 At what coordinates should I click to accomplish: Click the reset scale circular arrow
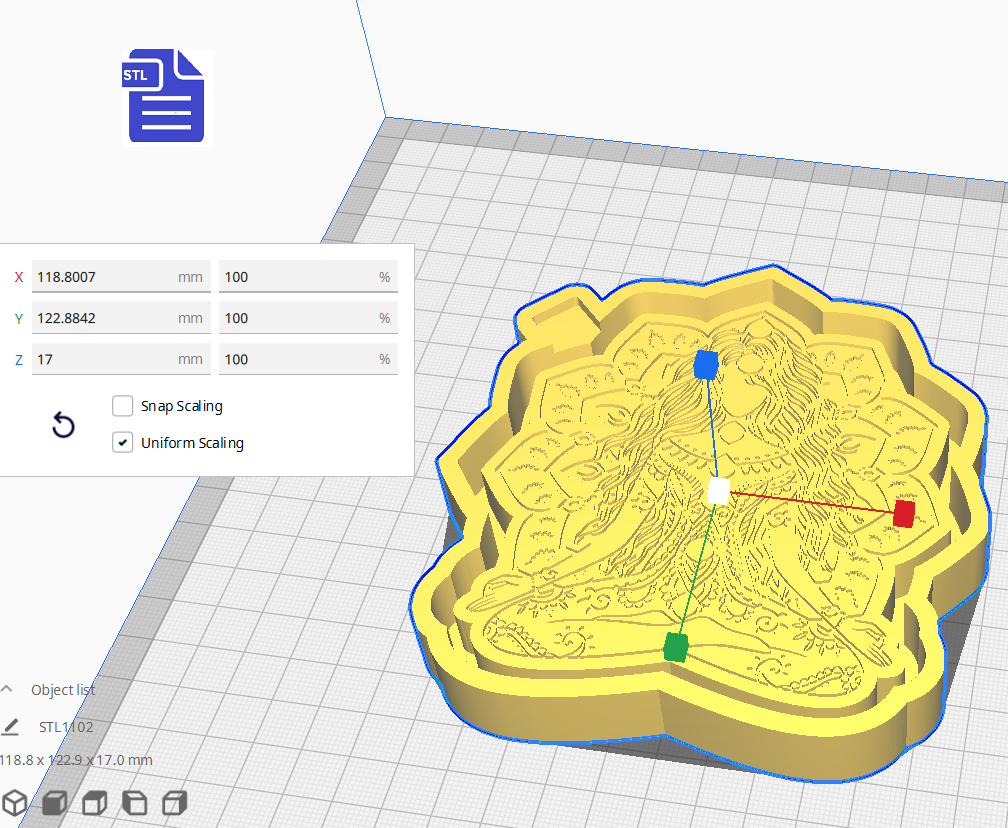(63, 425)
